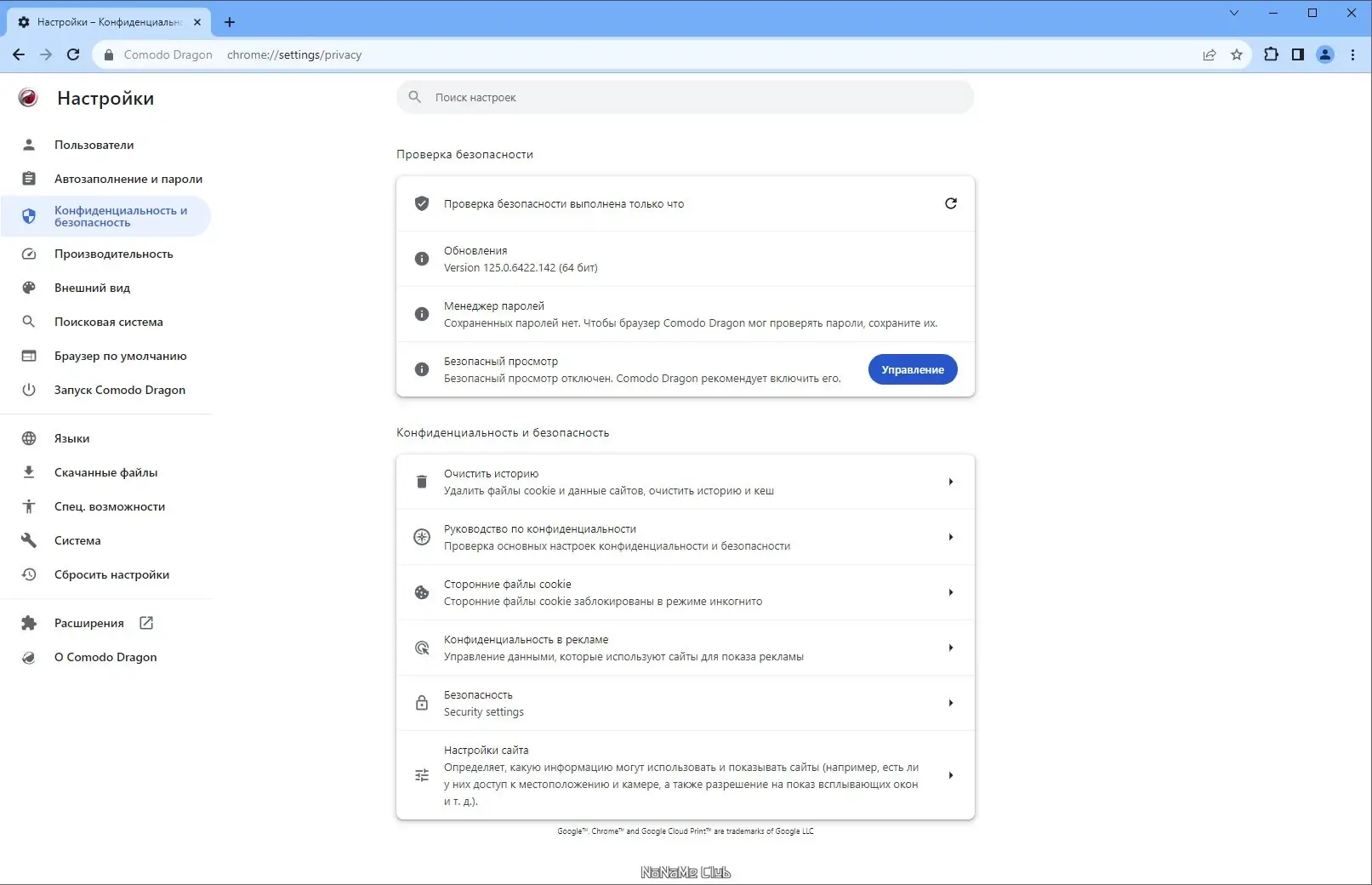This screenshot has height=885, width=1372.
Task: Click the Безопасный просмотр отключен description text
Action: tap(642, 378)
